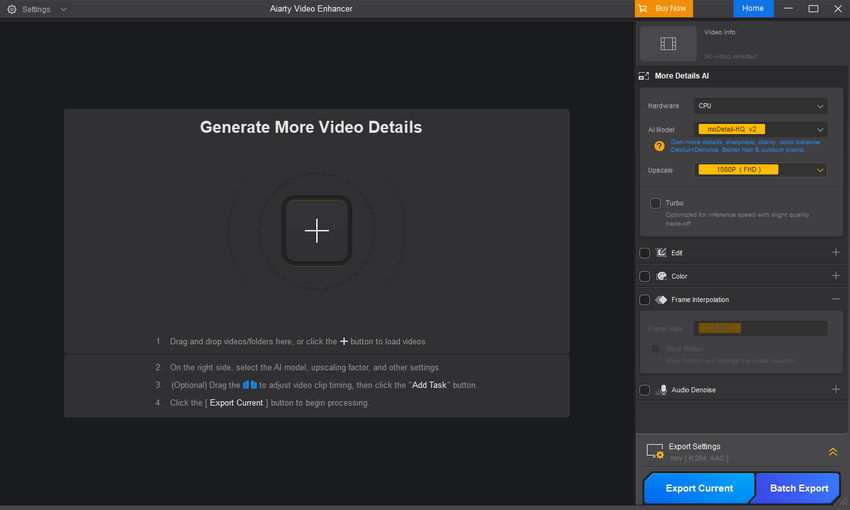Screen dimensions: 850x510
Task: Click the Frame Interpolation icon
Action: click(661, 300)
